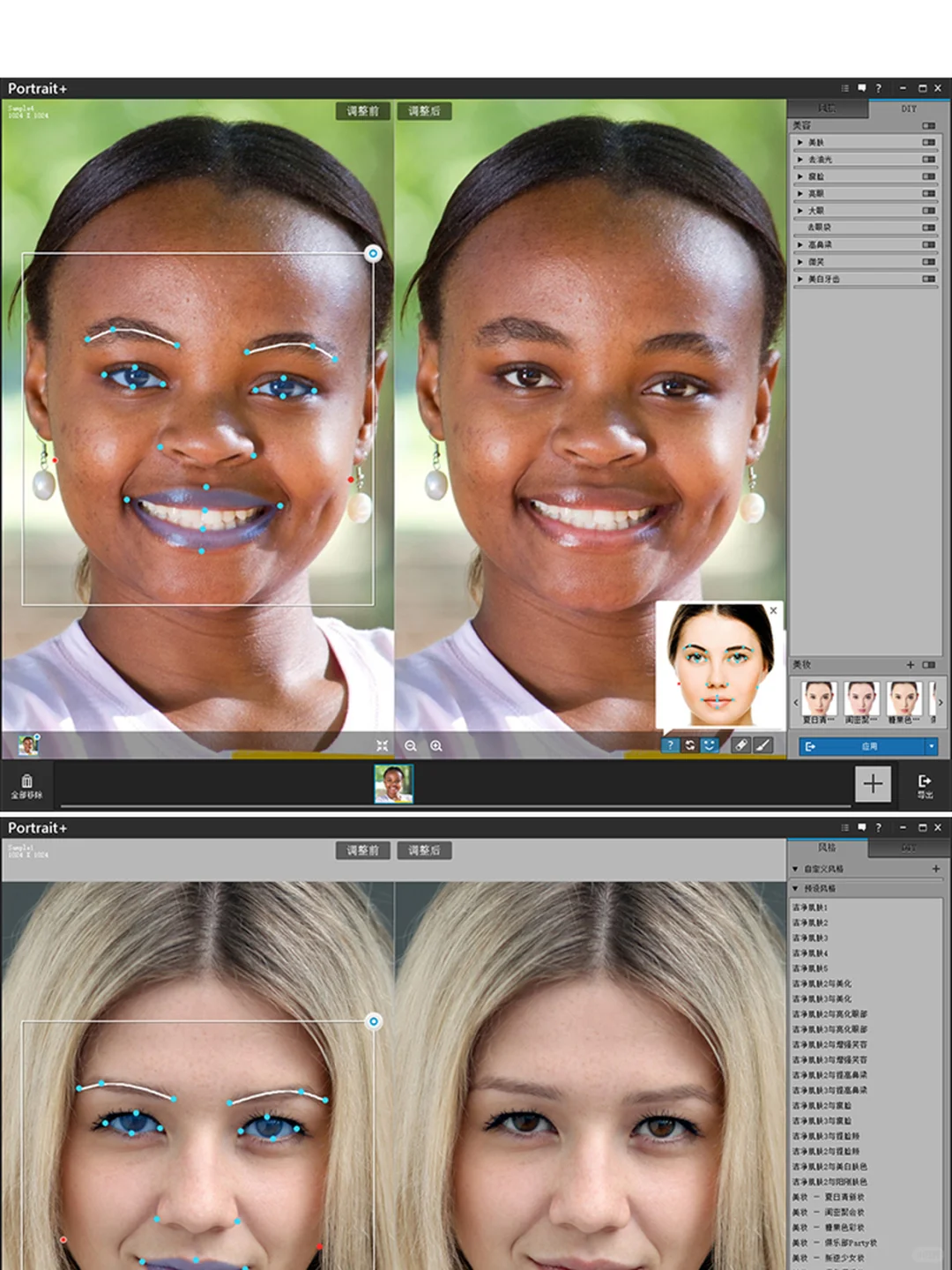Image resolution: width=952 pixels, height=1270 pixels.
Task: Click the fit-to-screen icon under the left photo
Action: (x=382, y=746)
